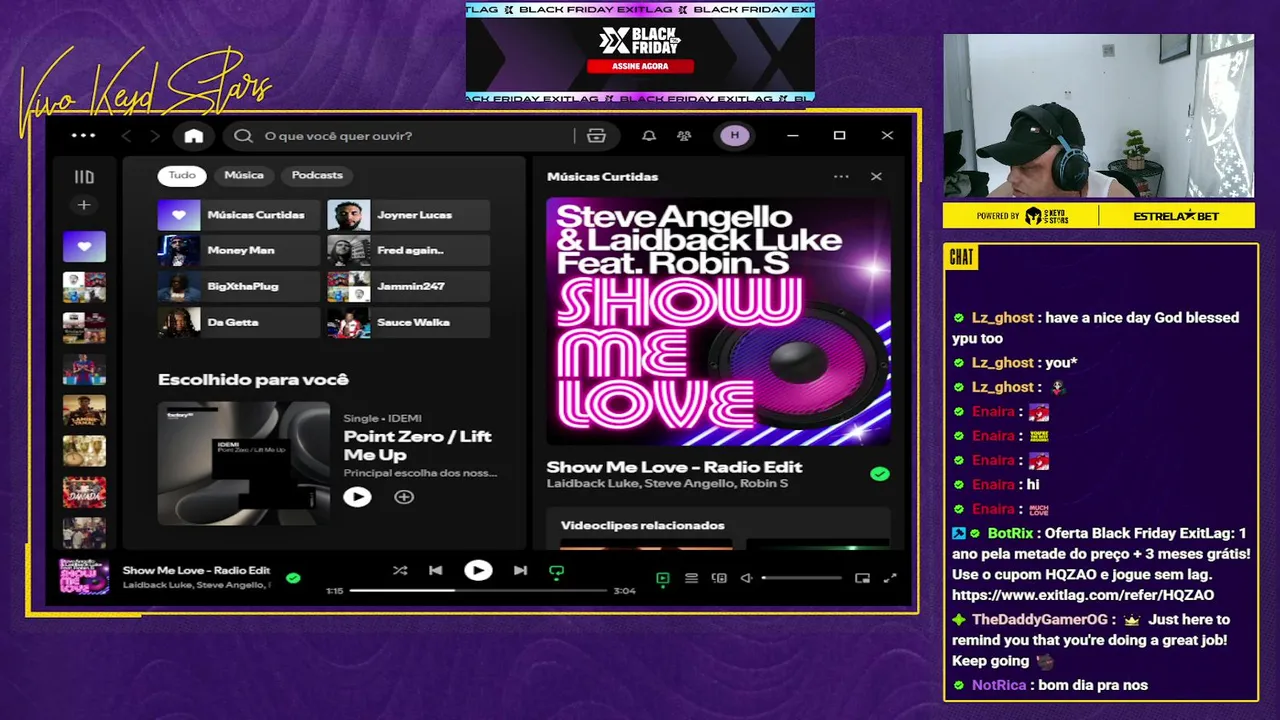Collapse Your Library icon
1280x720 pixels.
click(84, 177)
